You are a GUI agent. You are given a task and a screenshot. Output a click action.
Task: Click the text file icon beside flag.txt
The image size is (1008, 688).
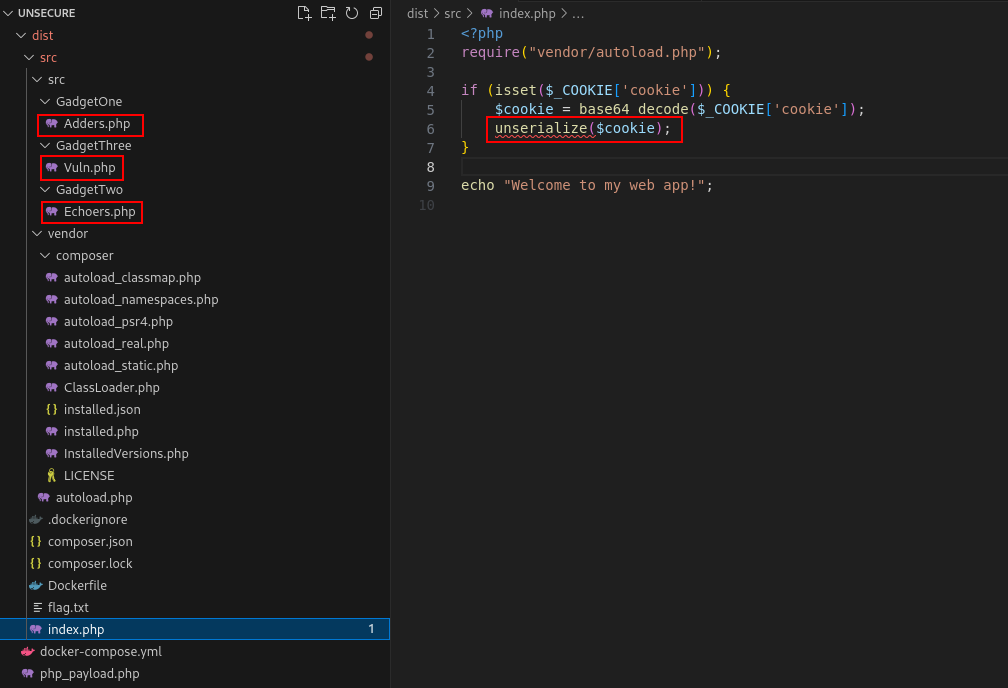[x=36, y=607]
